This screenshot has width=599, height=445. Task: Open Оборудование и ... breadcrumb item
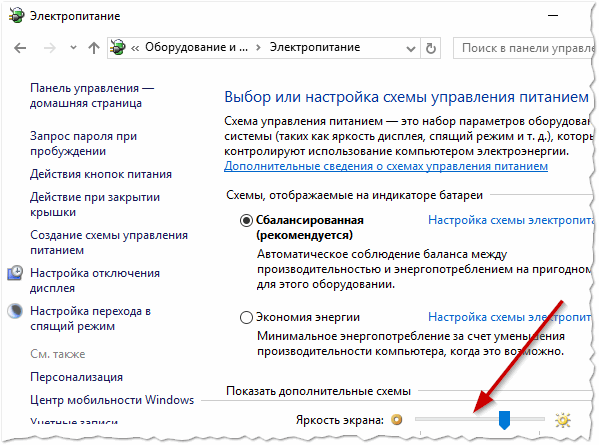(x=196, y=47)
